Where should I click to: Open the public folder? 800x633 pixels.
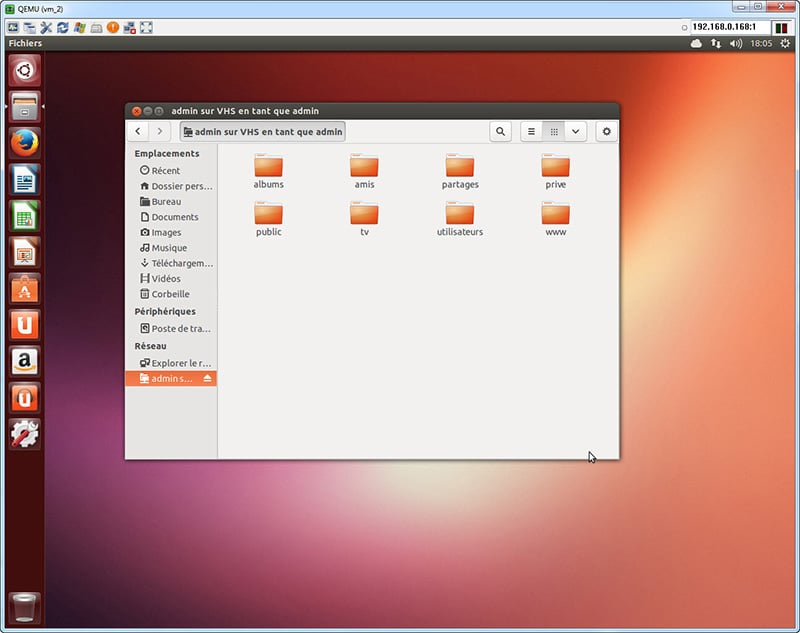click(268, 218)
